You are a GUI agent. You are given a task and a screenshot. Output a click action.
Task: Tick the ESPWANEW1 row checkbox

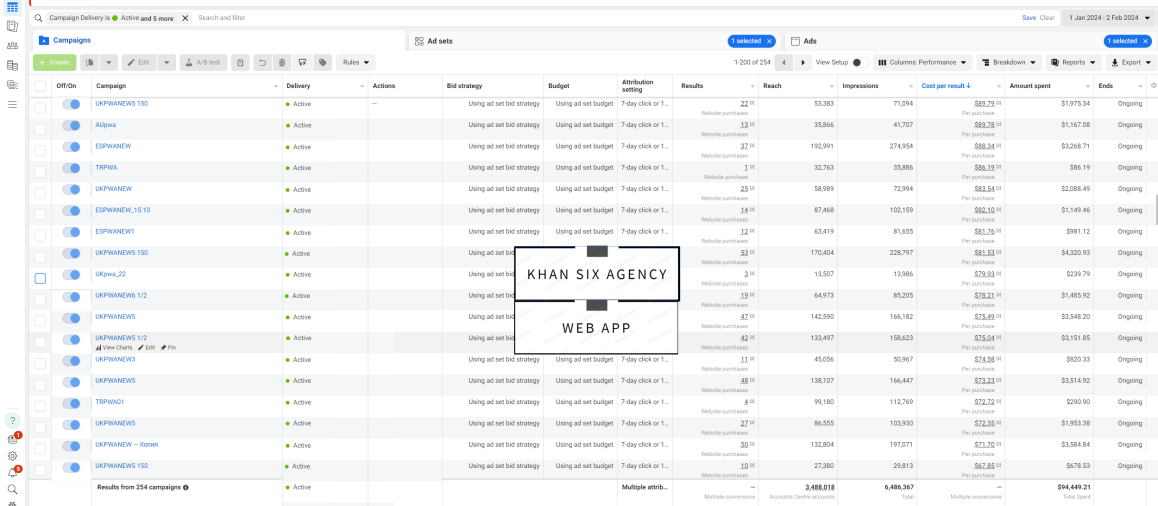[x=40, y=235]
